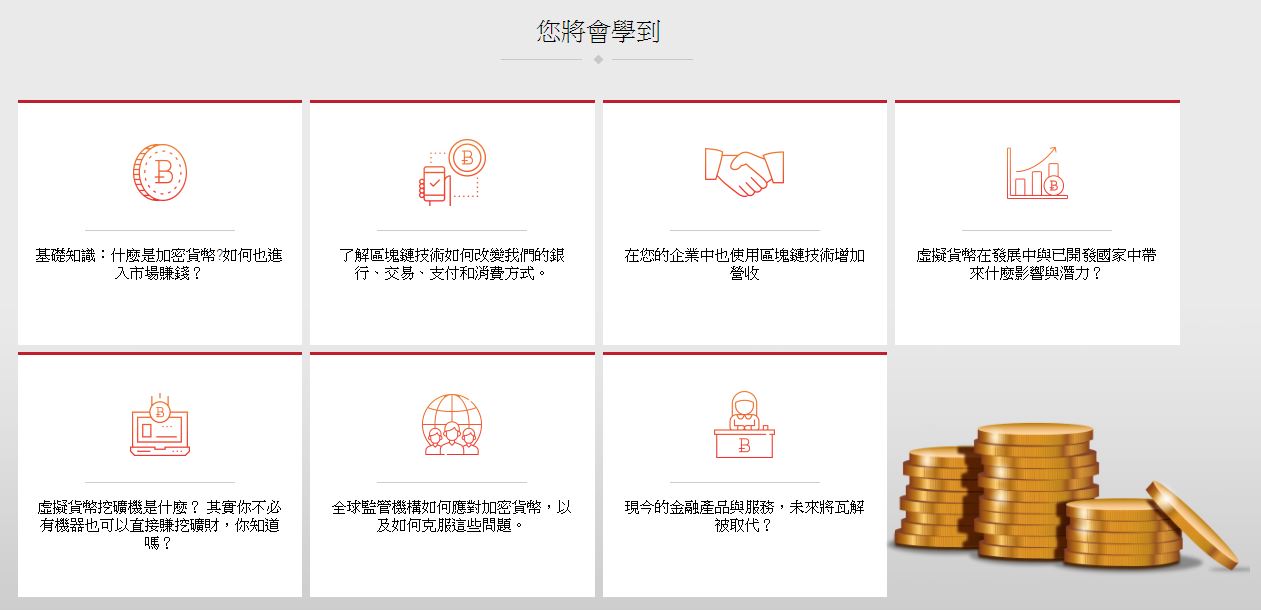1261x610 pixels.
Task: Click the 在您的企業中 revenue text
Action: point(744,264)
